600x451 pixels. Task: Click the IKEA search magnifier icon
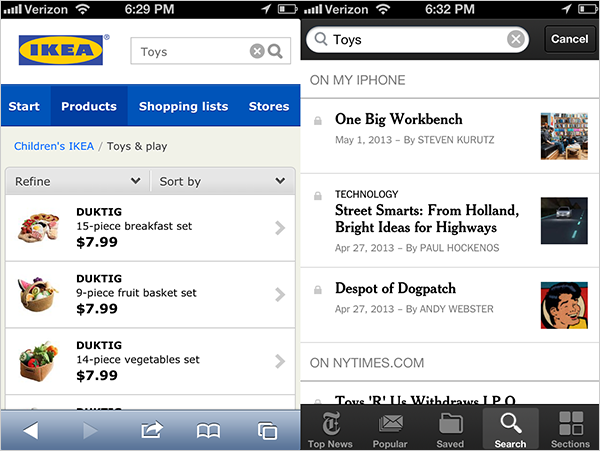point(275,51)
